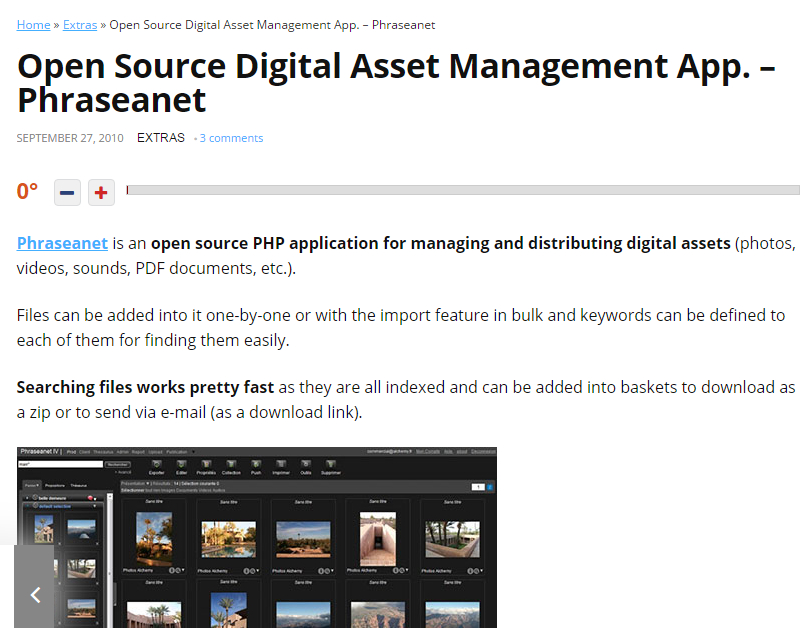Open the Extras breadcrumb link

(x=80, y=25)
